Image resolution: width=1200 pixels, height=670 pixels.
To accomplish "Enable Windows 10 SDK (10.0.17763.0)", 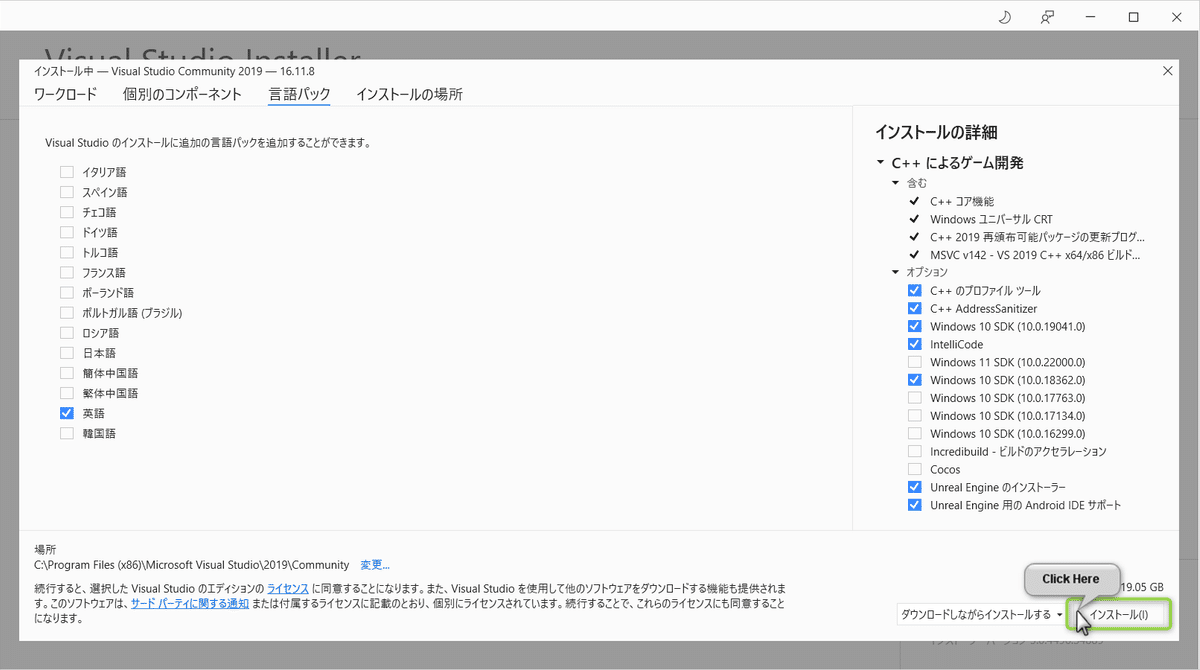I will point(914,398).
